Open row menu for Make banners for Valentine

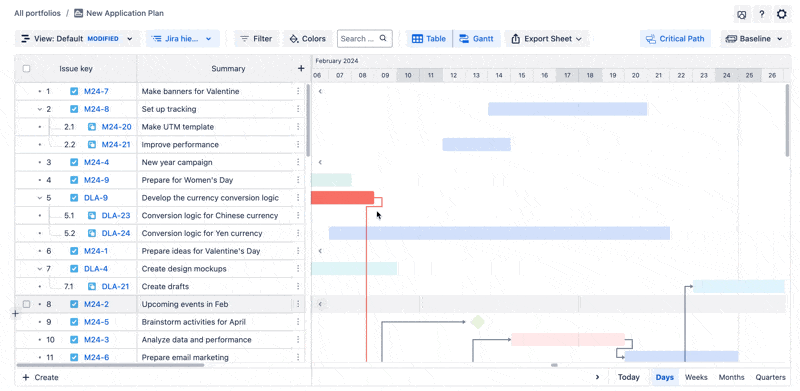point(298,91)
